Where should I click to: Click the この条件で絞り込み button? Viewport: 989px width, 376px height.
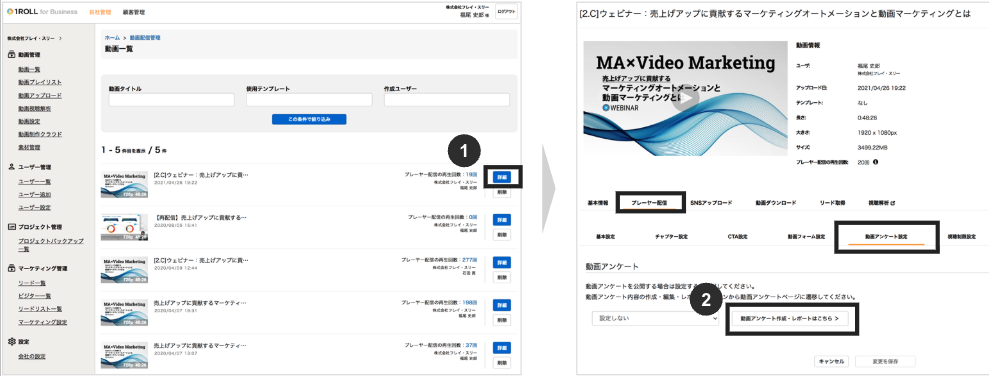(309, 119)
